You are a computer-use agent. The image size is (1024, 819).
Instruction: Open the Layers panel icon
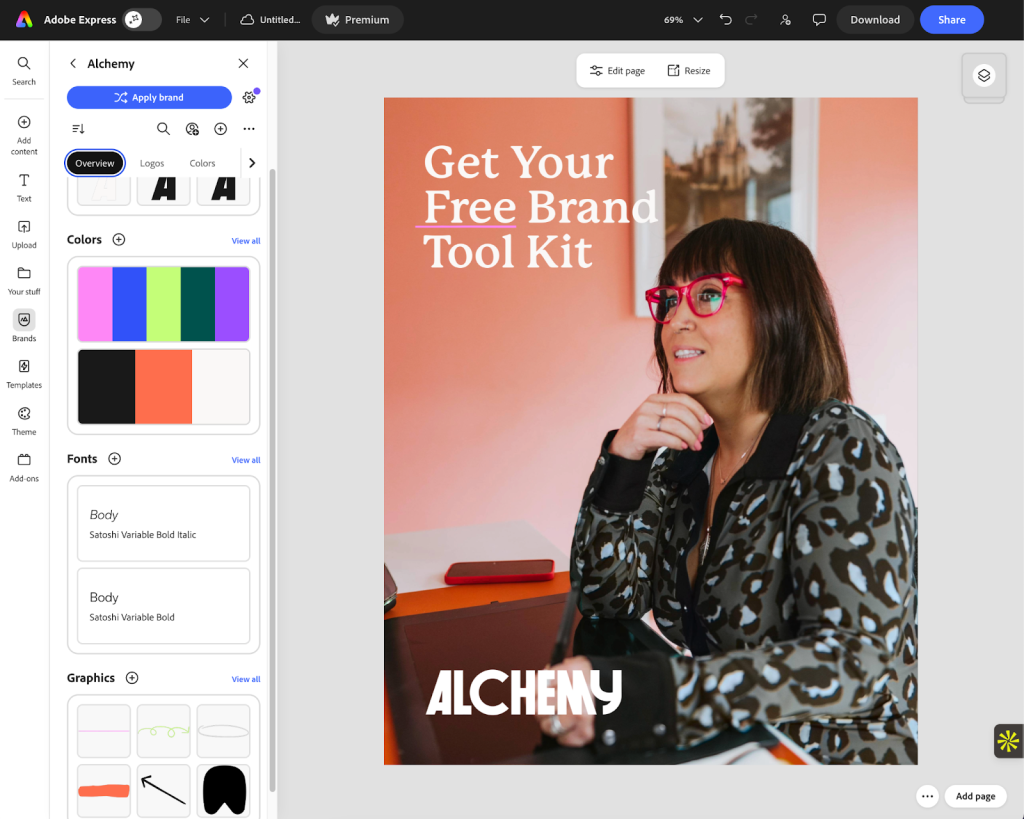coord(984,76)
